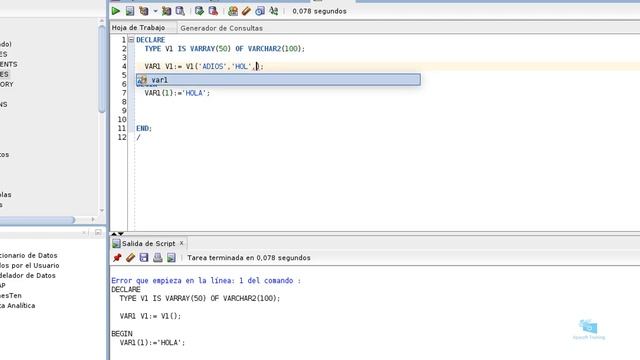Print the script output
Screen dimensions: 640x360
coord(158,258)
